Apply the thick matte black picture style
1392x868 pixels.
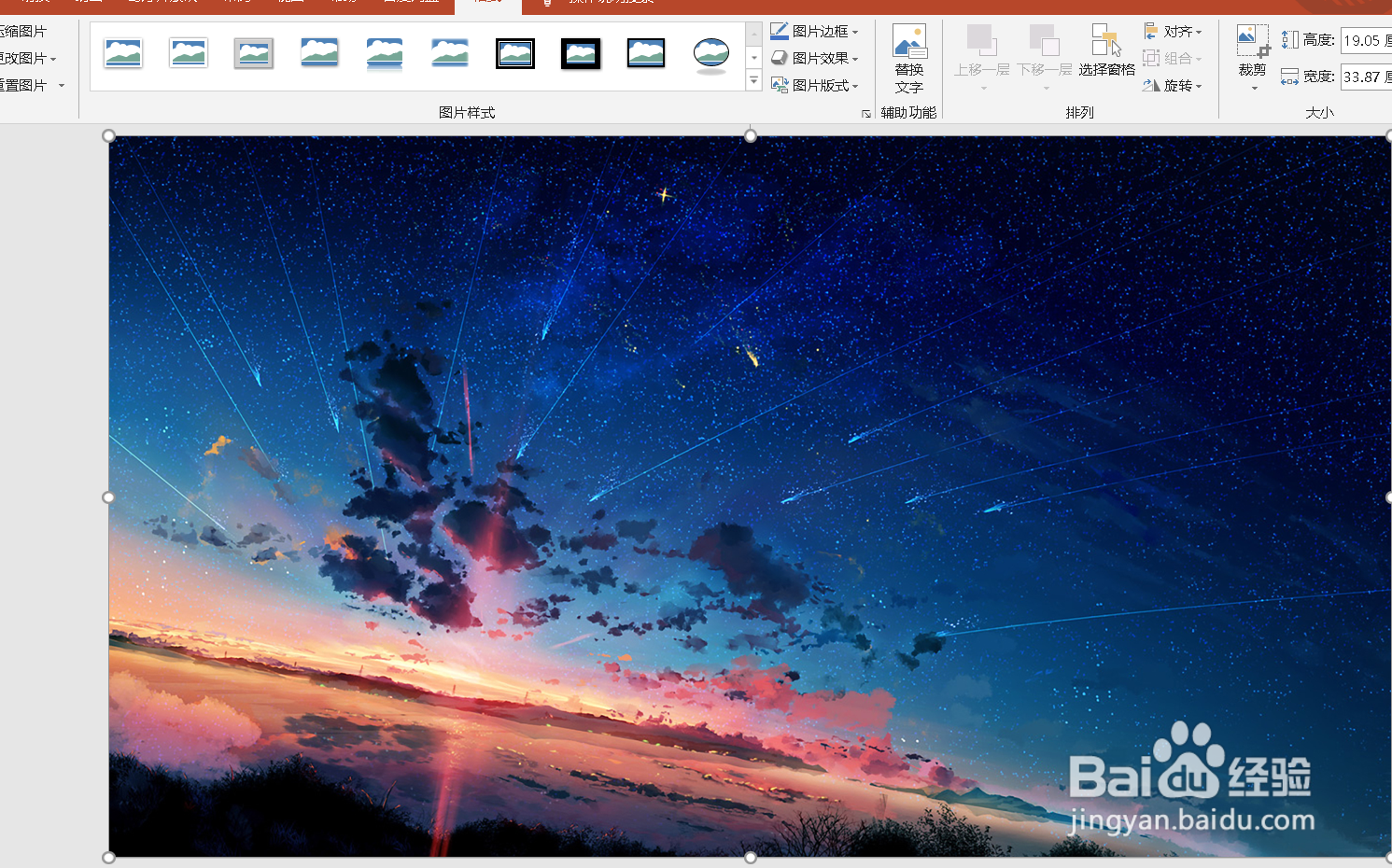(x=581, y=53)
